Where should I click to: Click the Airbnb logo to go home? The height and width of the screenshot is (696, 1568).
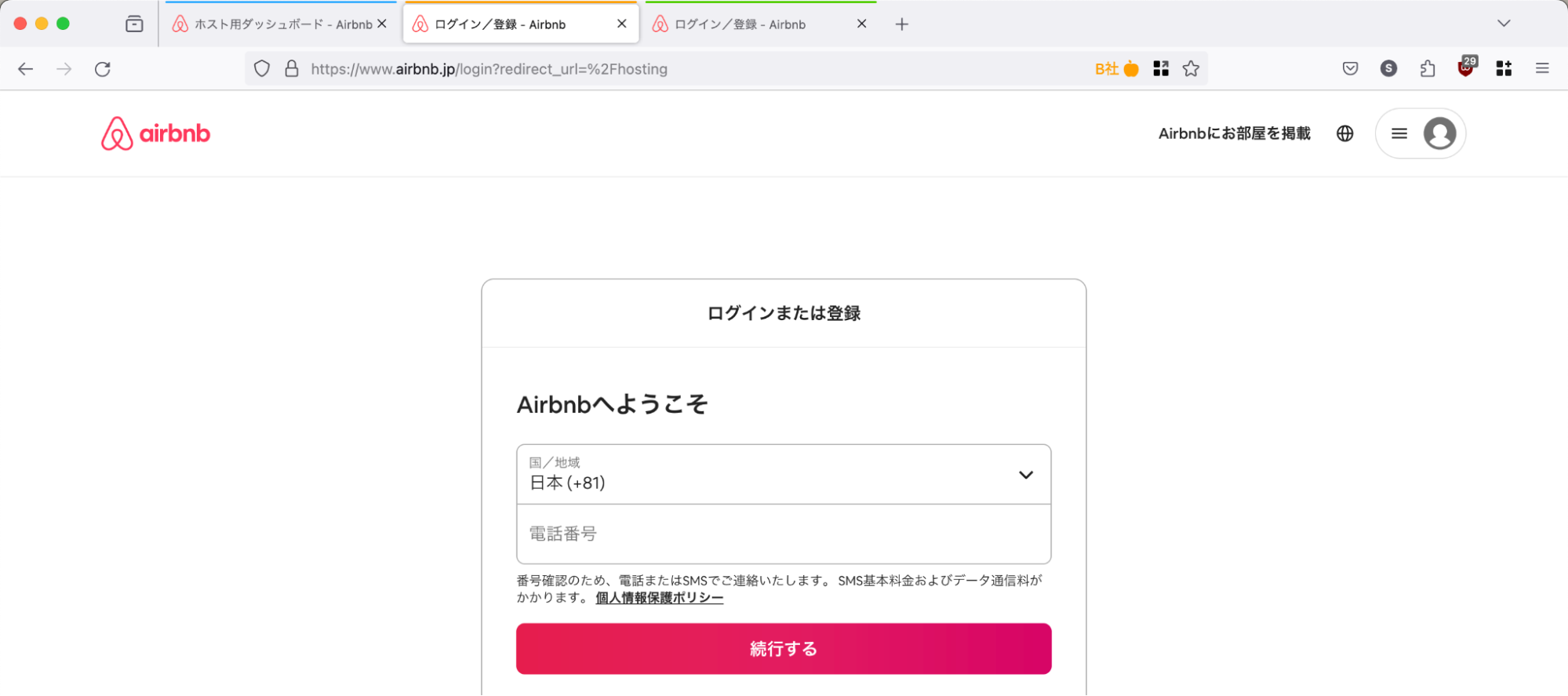coord(155,133)
